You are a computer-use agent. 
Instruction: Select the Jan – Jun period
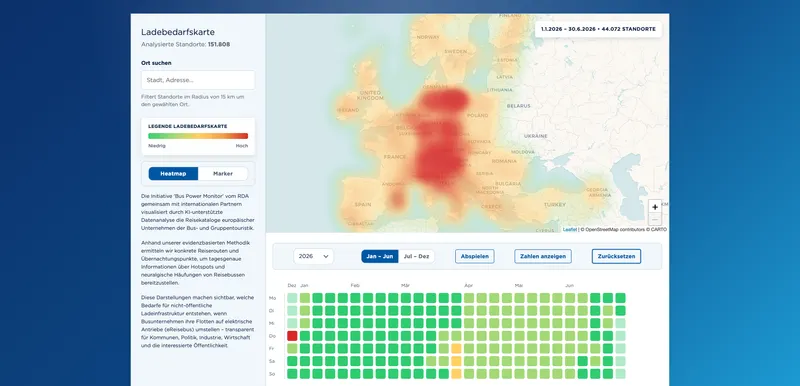click(x=380, y=256)
